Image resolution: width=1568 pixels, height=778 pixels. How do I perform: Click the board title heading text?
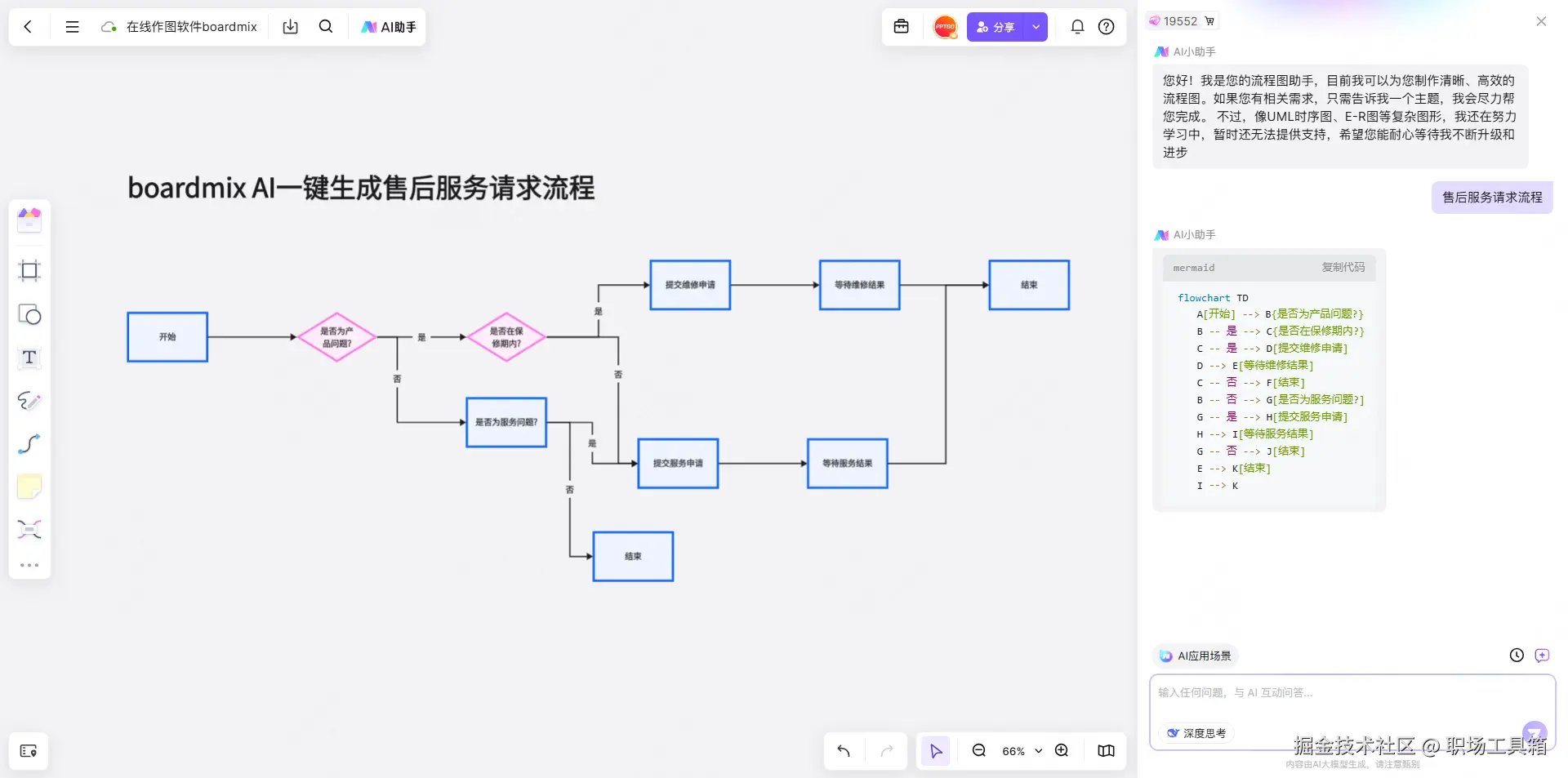(361, 189)
